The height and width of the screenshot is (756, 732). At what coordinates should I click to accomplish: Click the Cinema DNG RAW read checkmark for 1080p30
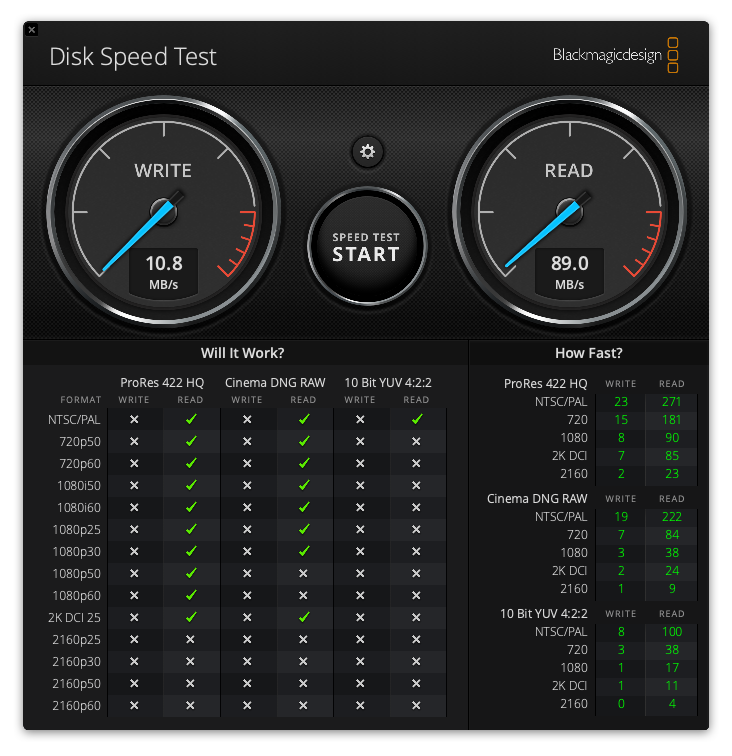click(304, 551)
